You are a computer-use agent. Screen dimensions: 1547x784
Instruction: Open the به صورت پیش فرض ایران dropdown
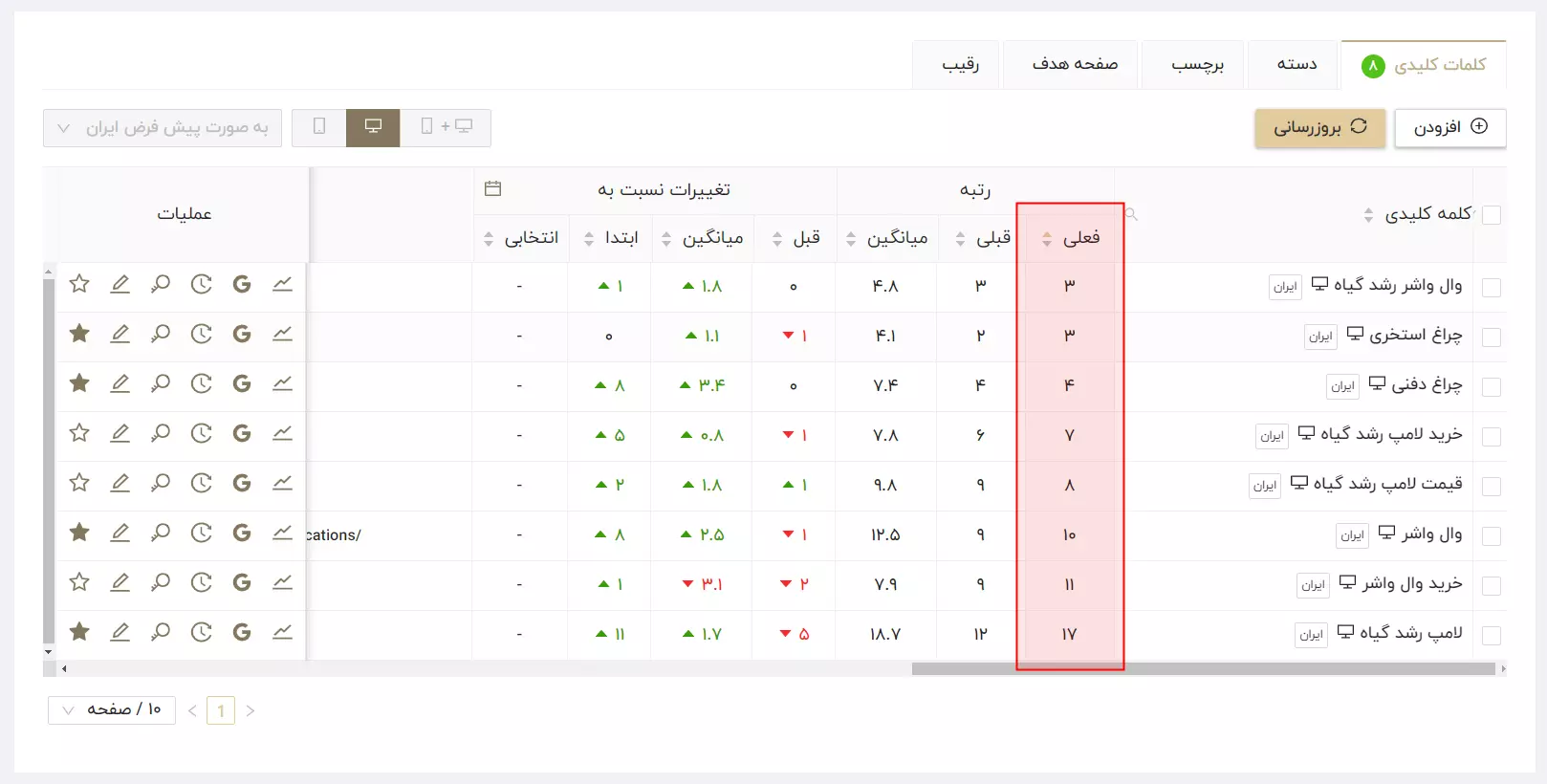coord(163,127)
